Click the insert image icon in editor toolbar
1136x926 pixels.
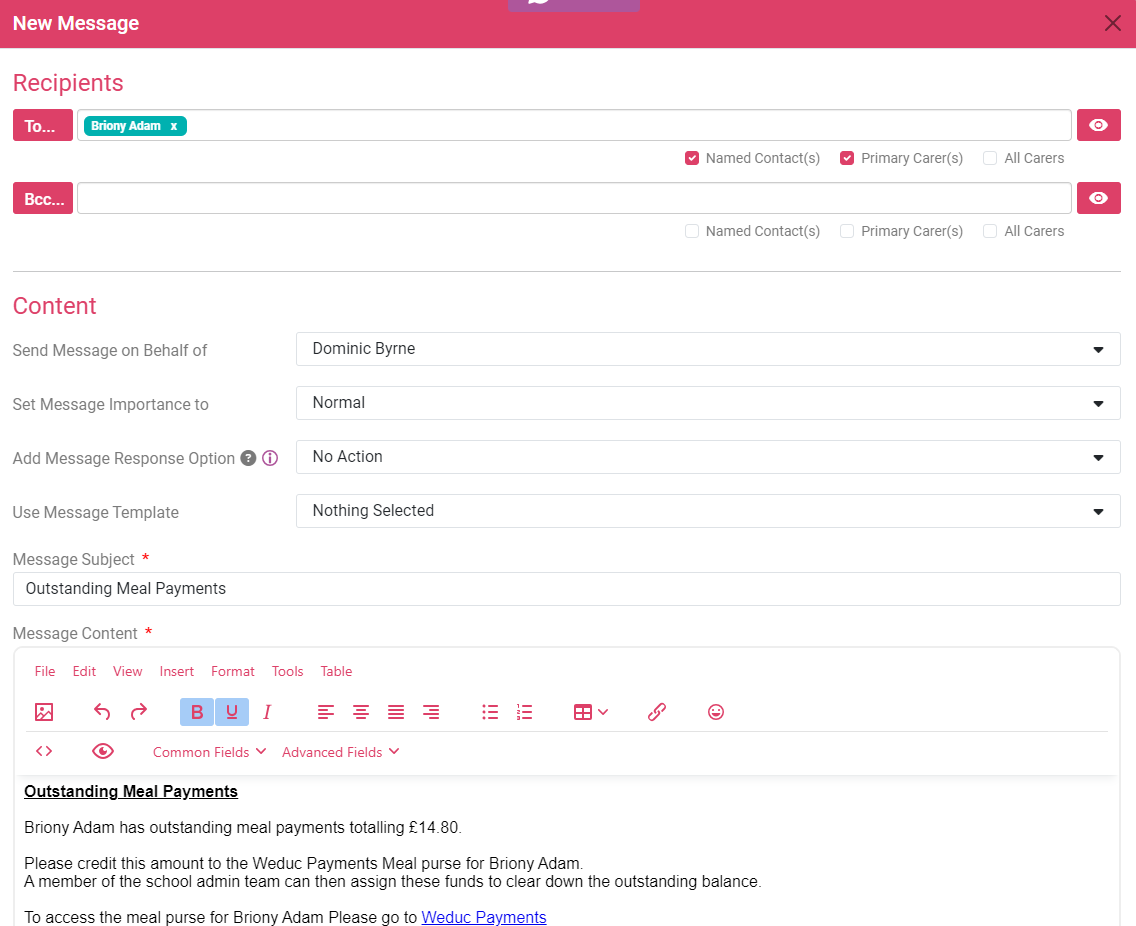(44, 712)
